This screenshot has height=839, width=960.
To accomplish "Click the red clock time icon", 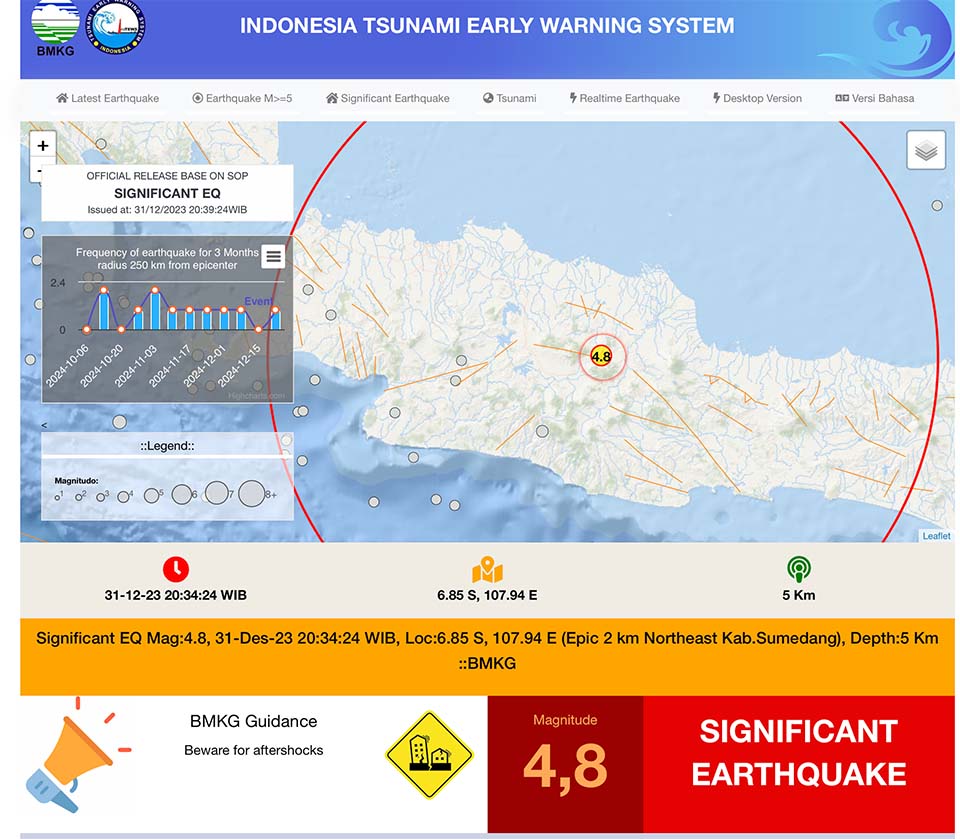I will tap(175, 569).
